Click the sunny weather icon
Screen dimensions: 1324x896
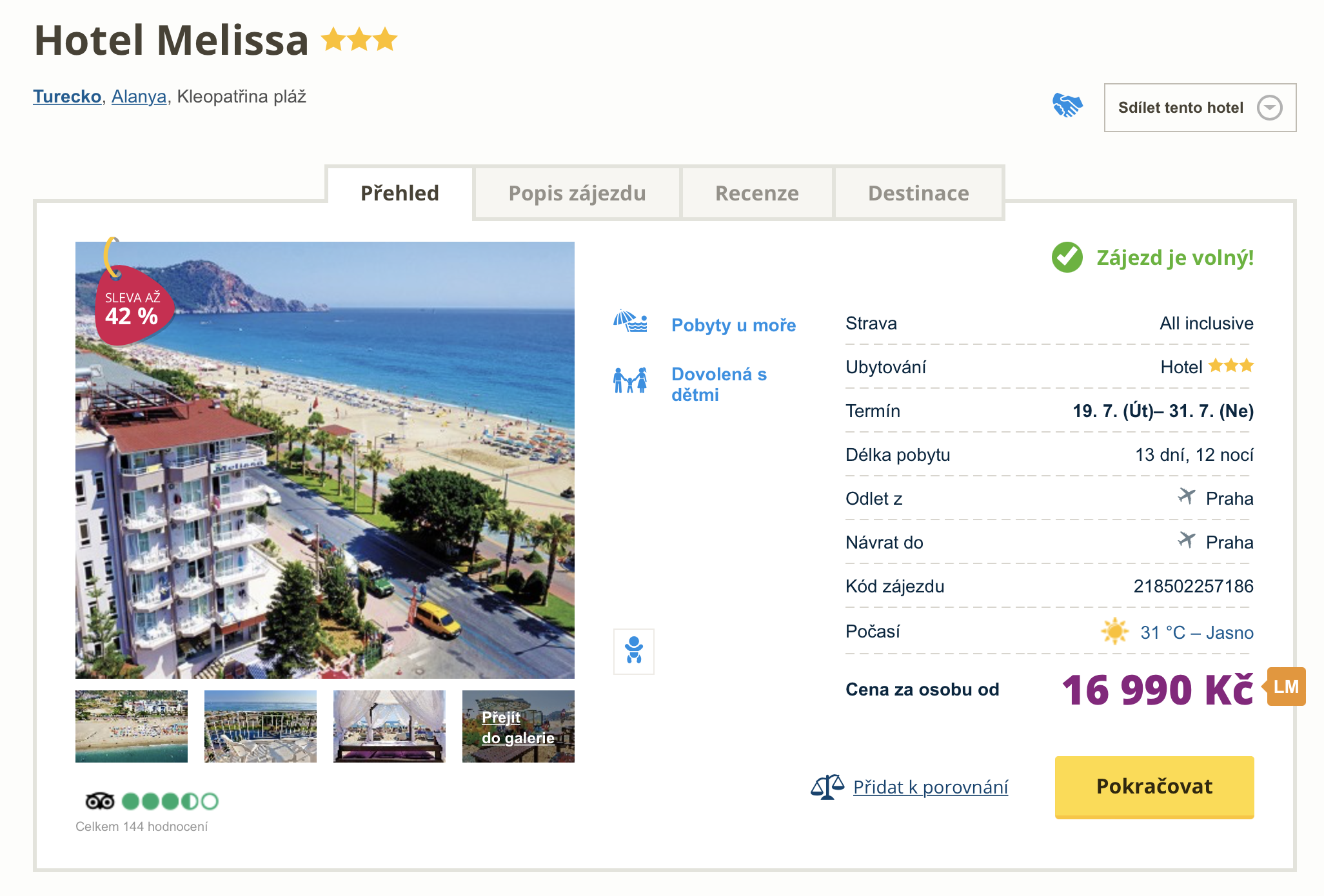click(x=1114, y=631)
